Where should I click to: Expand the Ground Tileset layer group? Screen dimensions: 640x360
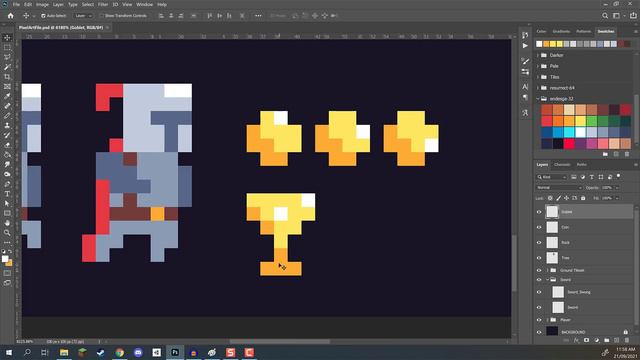click(547, 270)
